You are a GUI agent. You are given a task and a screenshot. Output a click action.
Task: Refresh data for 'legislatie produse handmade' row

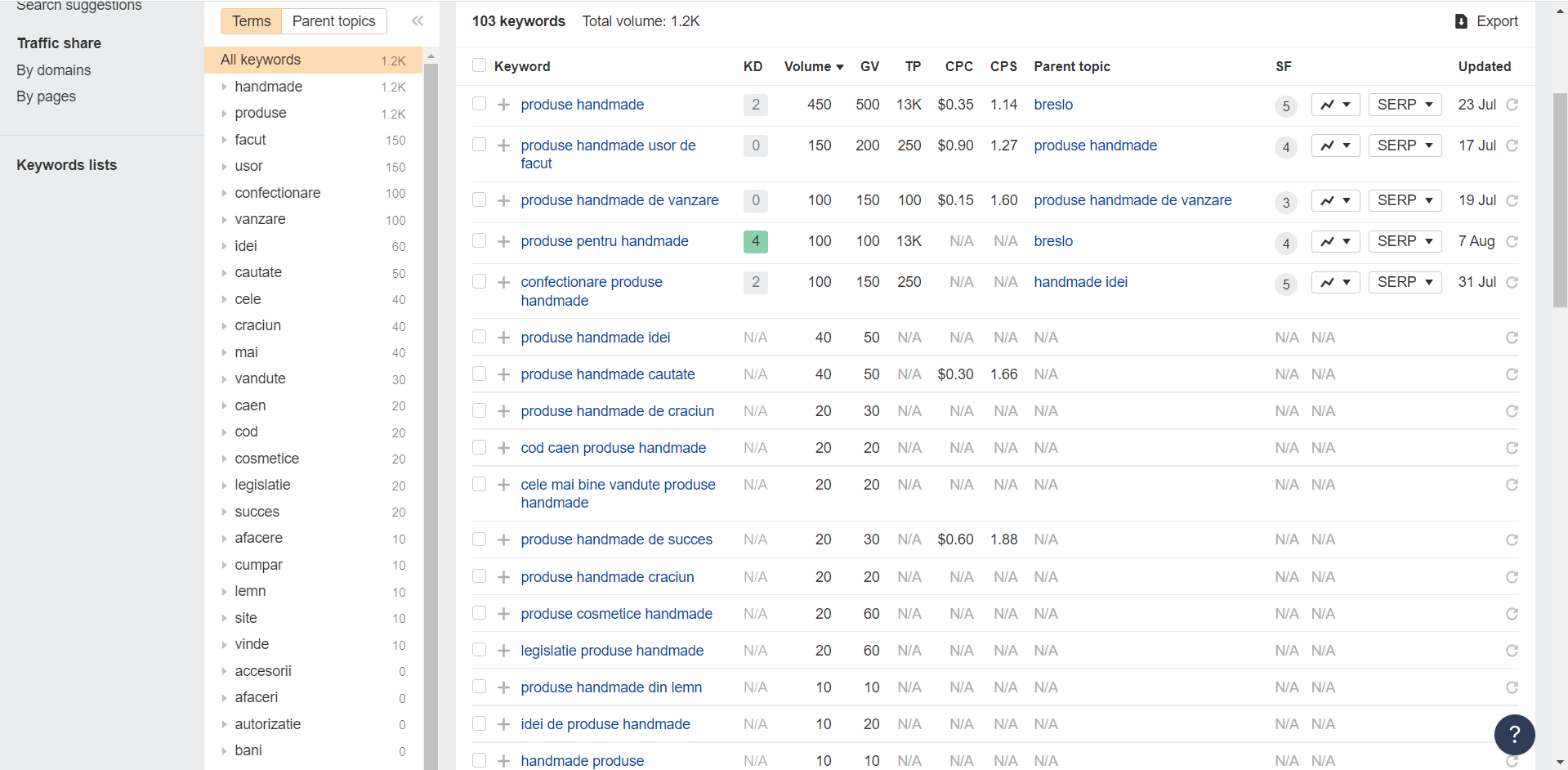1512,651
